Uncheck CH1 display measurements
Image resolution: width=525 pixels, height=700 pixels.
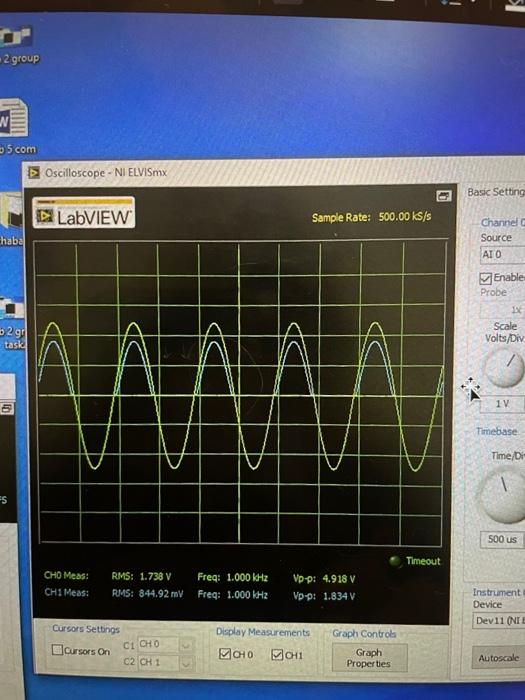coord(277,654)
